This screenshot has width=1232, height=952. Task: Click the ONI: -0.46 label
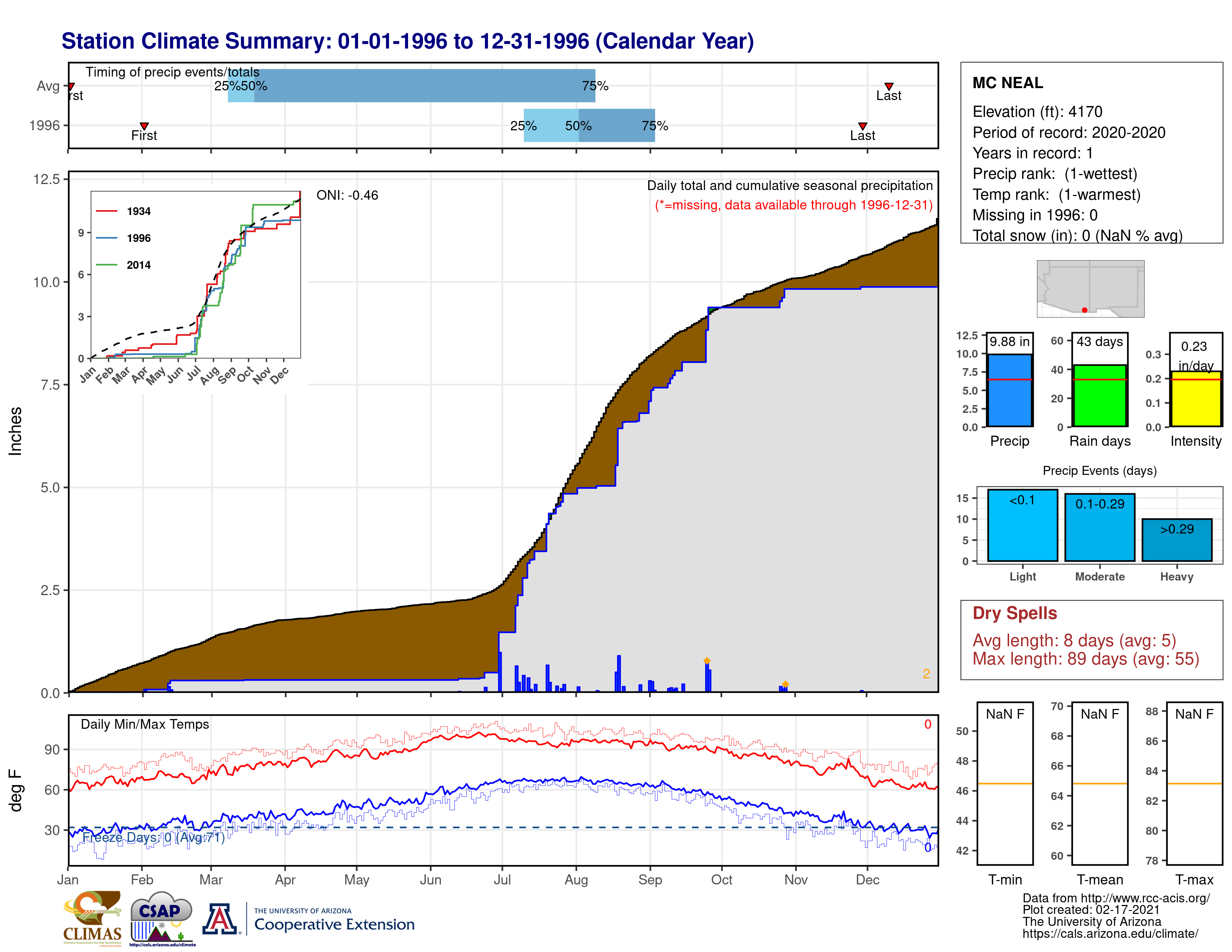click(x=347, y=195)
